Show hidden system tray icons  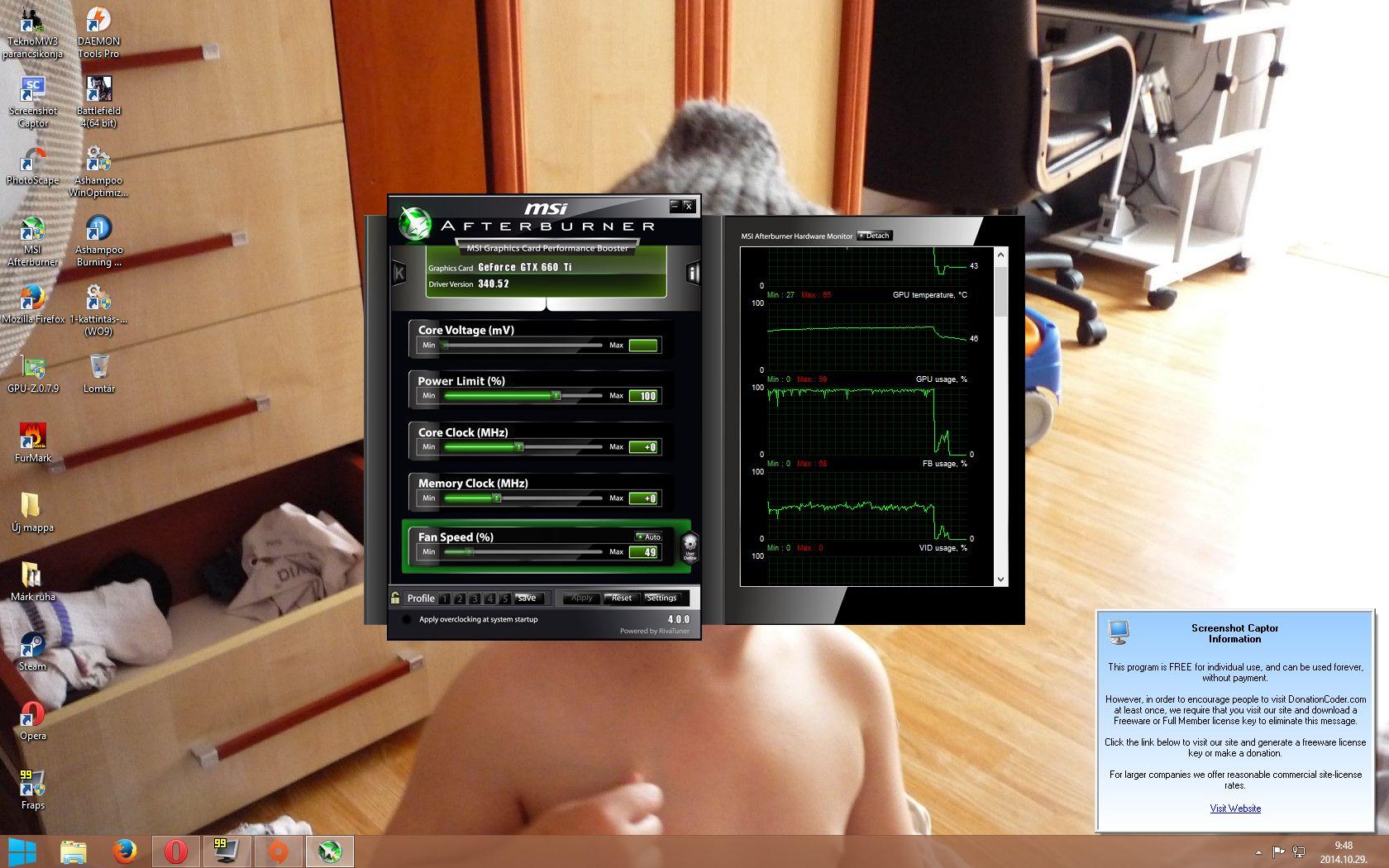click(x=1258, y=852)
